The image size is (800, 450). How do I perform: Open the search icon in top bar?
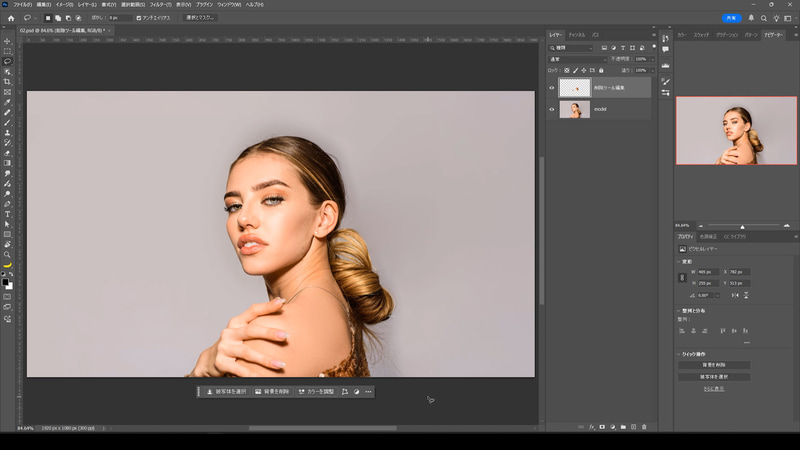[764, 18]
